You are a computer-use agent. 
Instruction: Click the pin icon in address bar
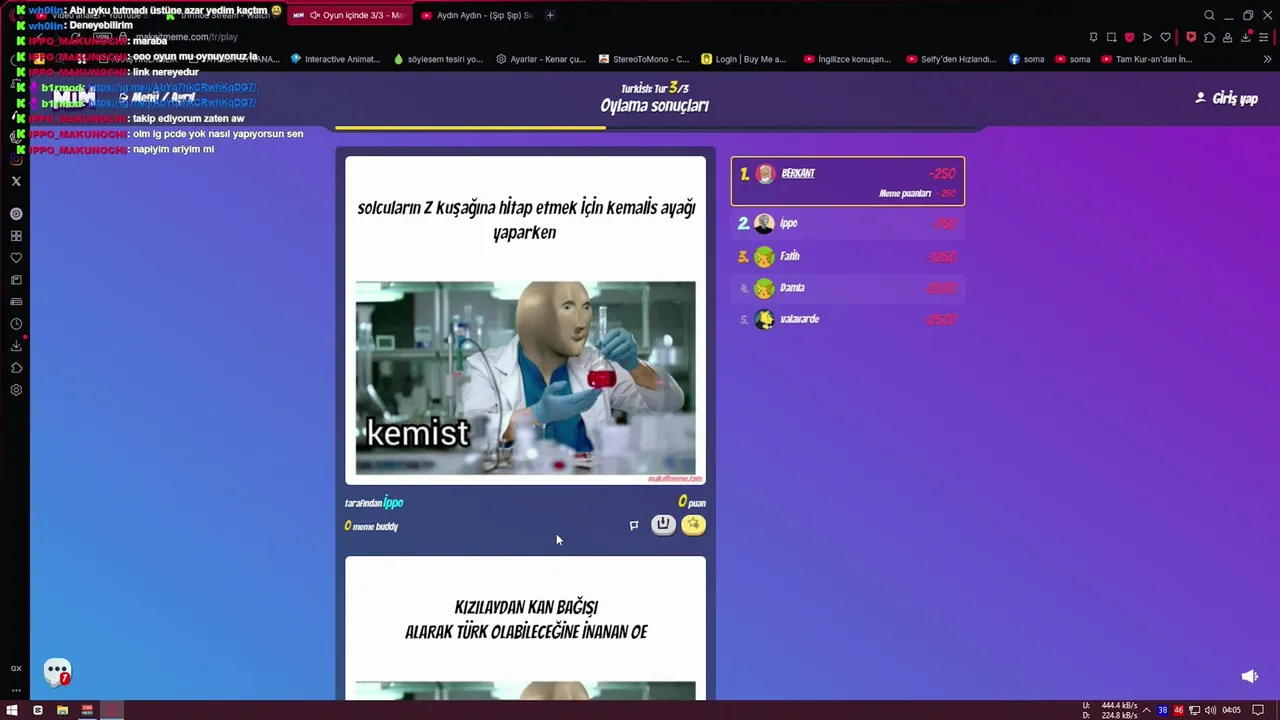[x=1093, y=37]
